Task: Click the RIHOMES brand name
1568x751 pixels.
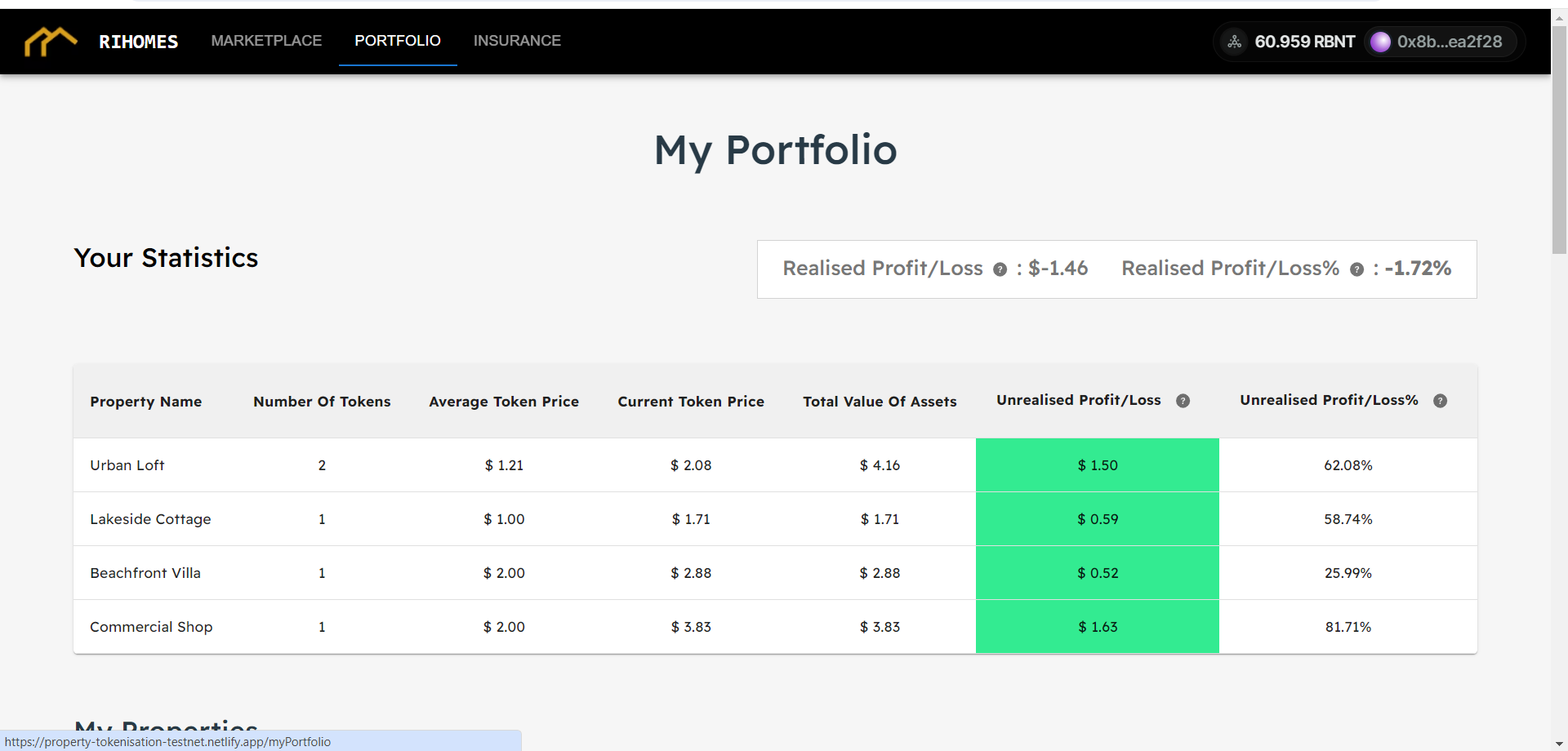Action: click(138, 42)
